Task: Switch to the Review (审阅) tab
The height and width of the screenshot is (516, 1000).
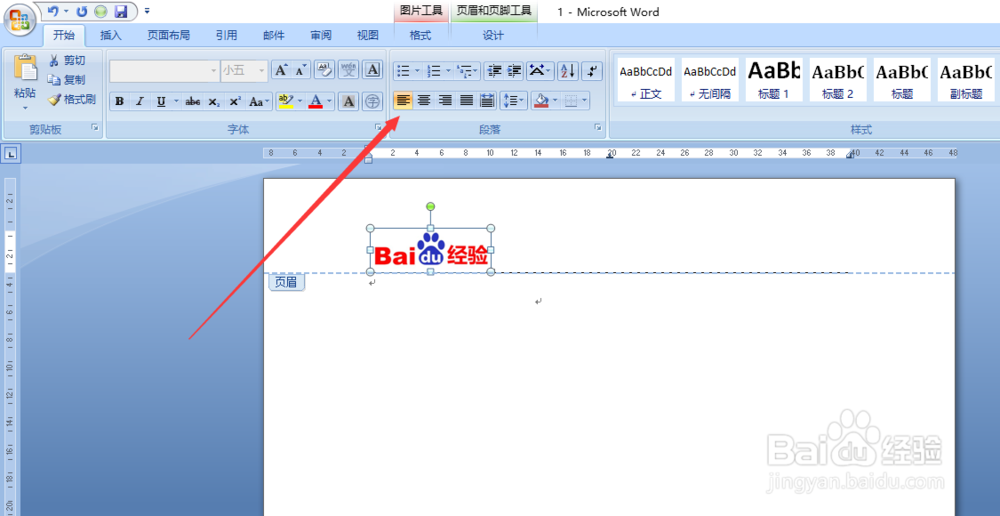Action: pos(321,36)
